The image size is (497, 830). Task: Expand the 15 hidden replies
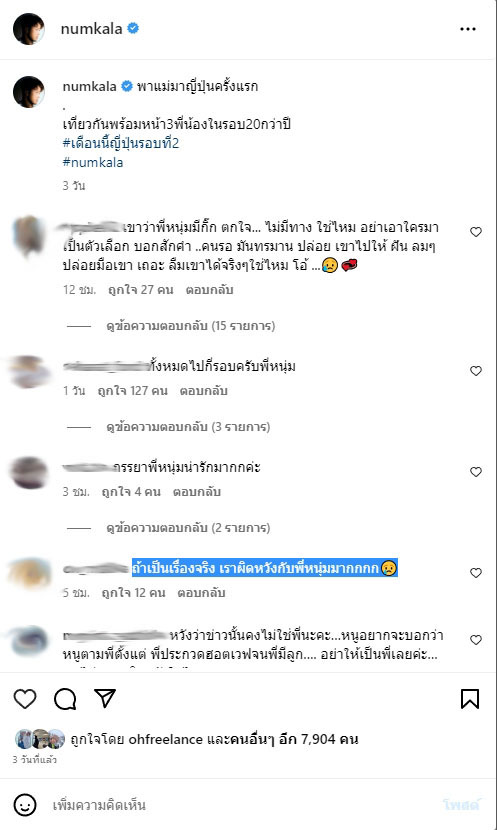point(191,326)
